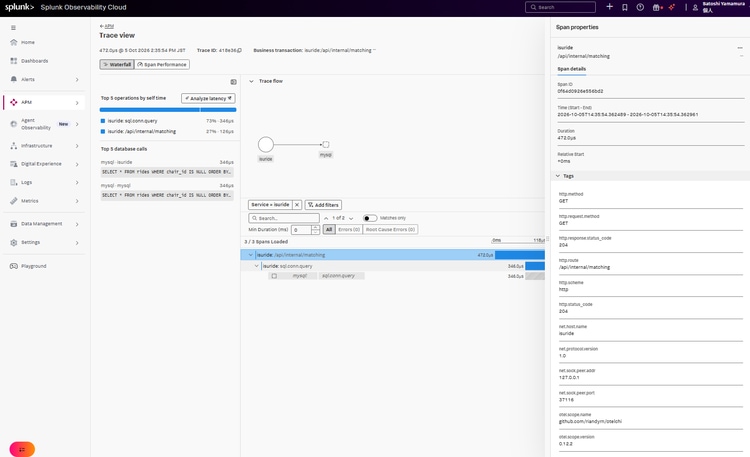Click the Agent Observability icon
Viewport: 750px width, 457px height.
coord(13,124)
